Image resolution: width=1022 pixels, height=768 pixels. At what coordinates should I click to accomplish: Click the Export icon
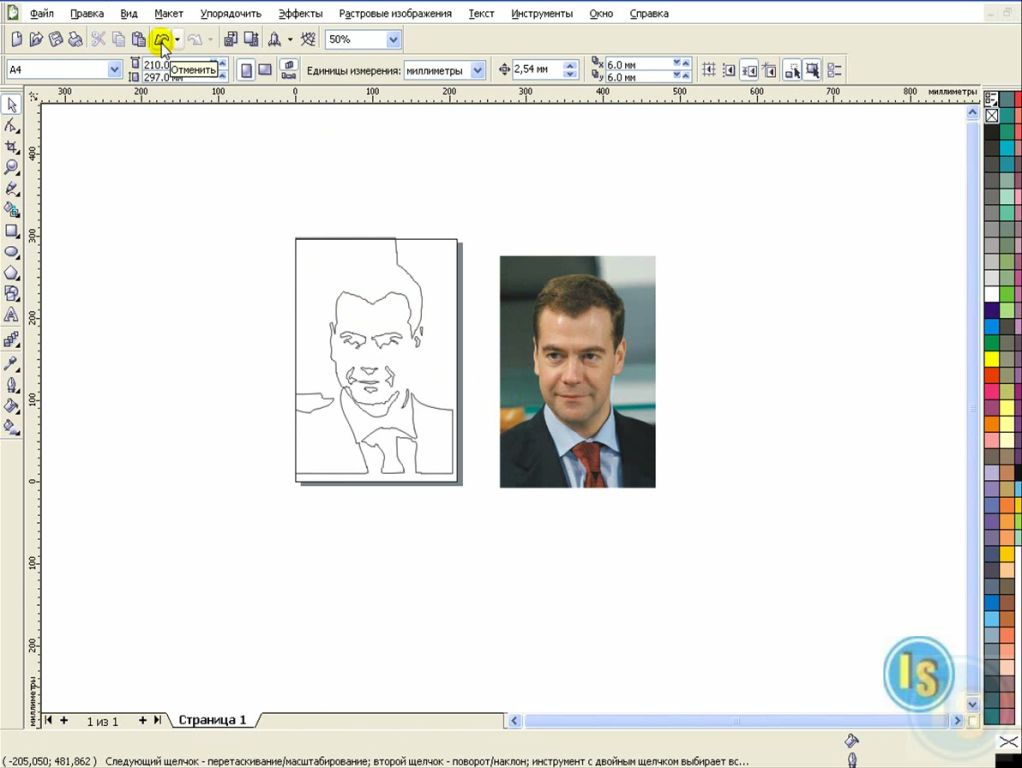click(251, 40)
